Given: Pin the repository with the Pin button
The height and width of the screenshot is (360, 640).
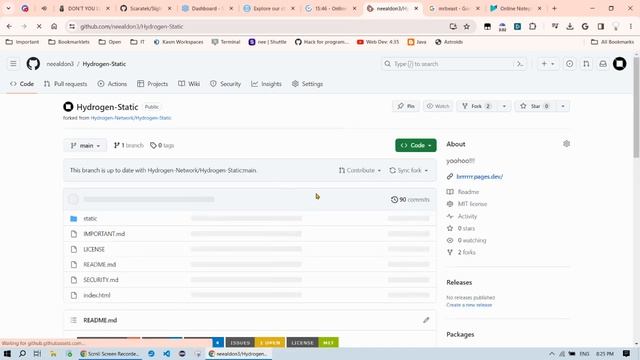Looking at the screenshot, I should (x=406, y=106).
